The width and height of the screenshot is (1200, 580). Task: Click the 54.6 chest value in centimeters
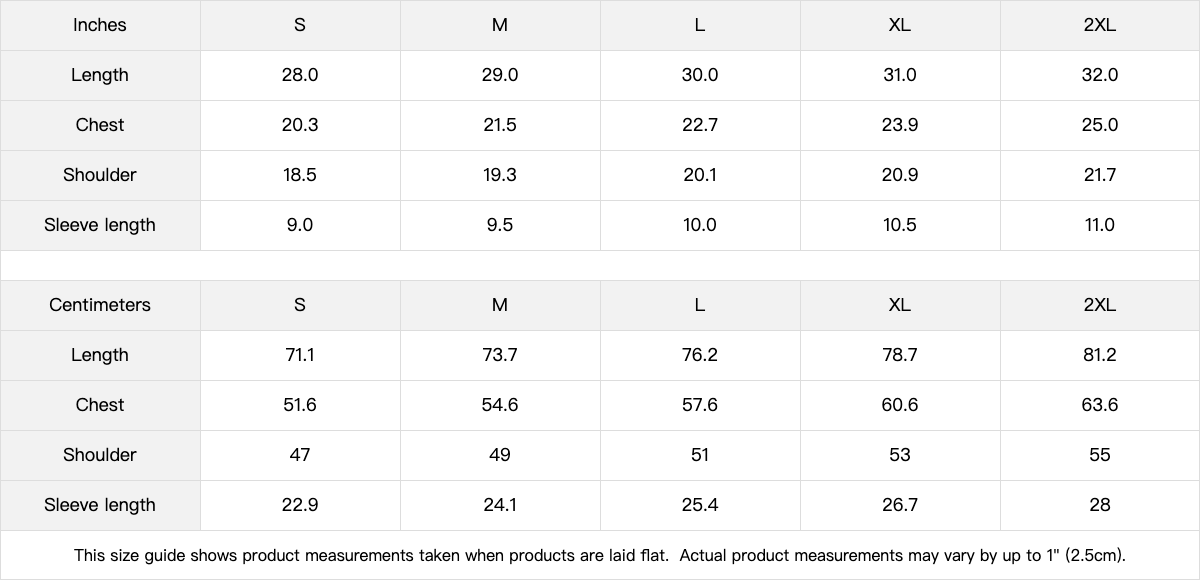pos(500,405)
